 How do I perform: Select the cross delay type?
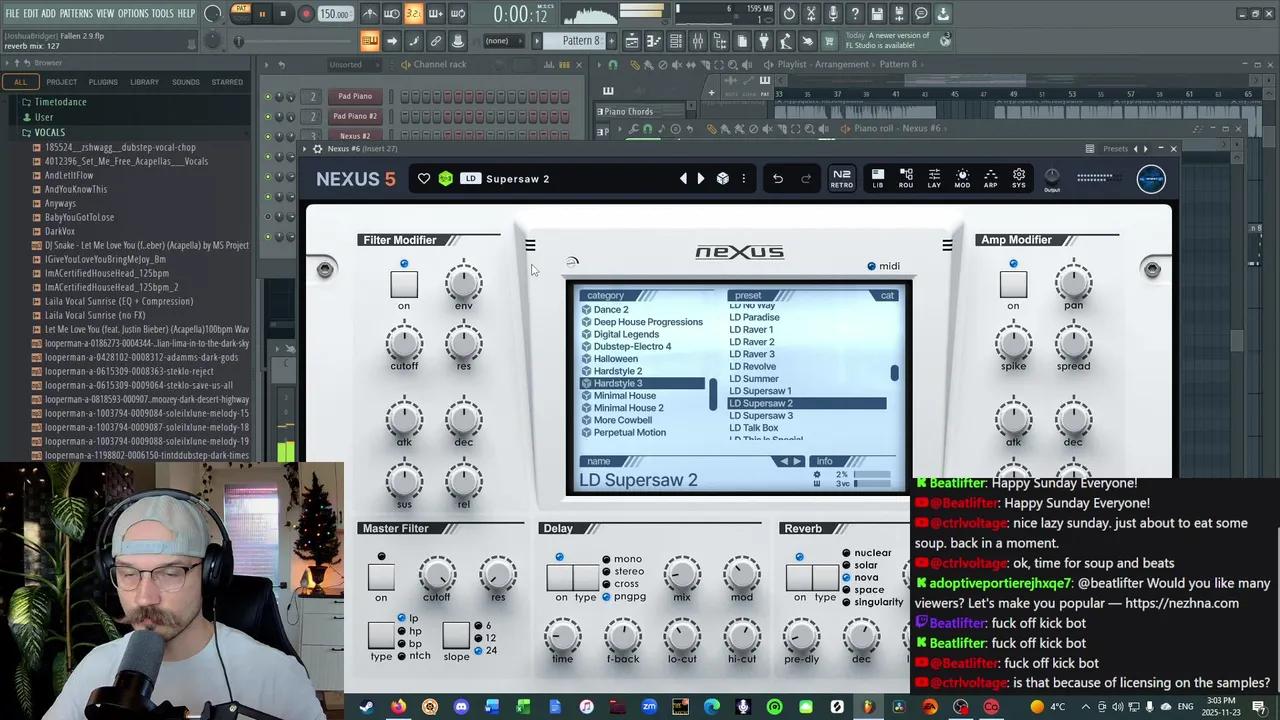coord(621,584)
